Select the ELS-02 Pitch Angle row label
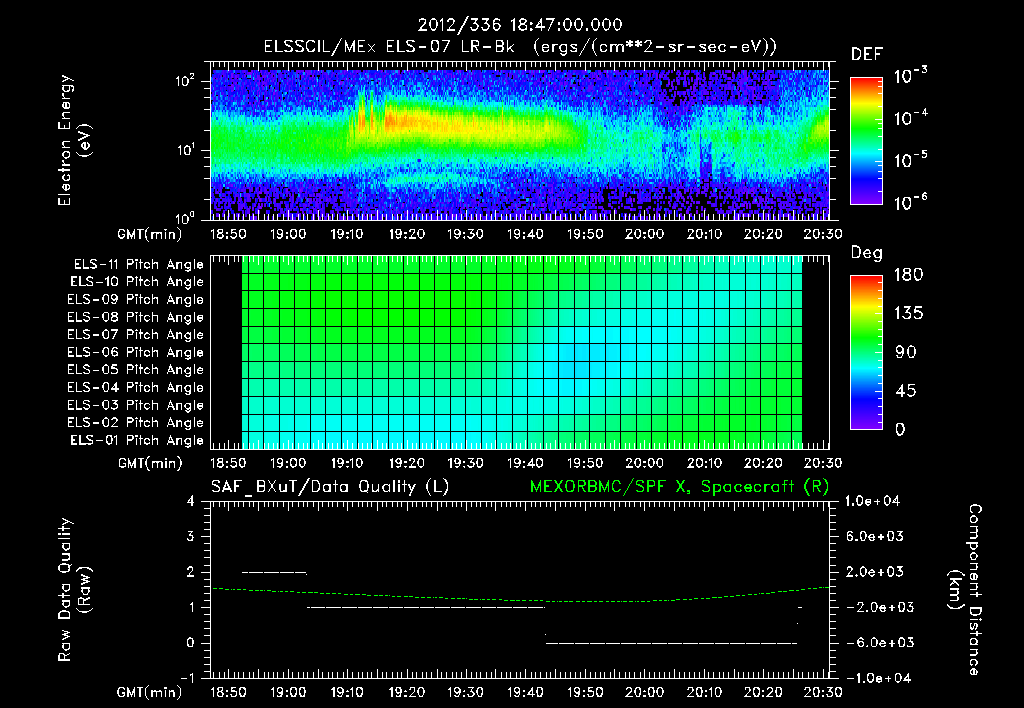 (136, 423)
